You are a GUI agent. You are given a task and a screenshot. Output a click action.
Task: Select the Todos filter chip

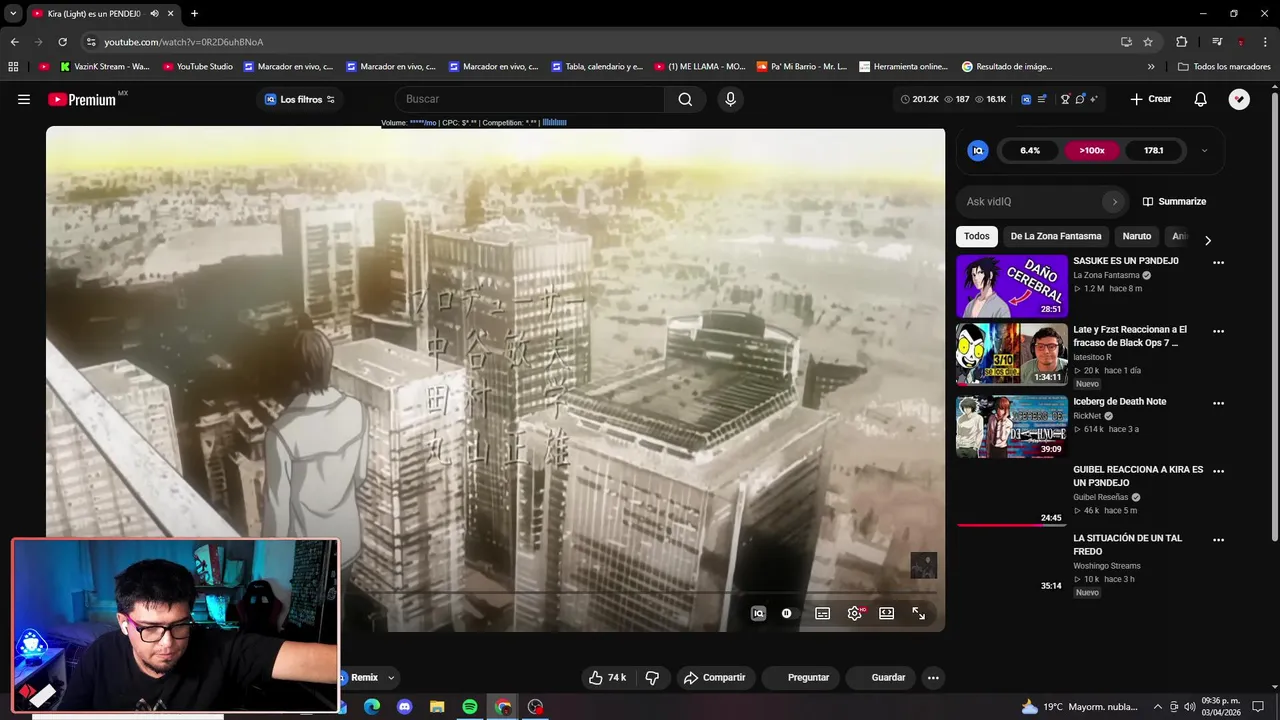pos(977,237)
